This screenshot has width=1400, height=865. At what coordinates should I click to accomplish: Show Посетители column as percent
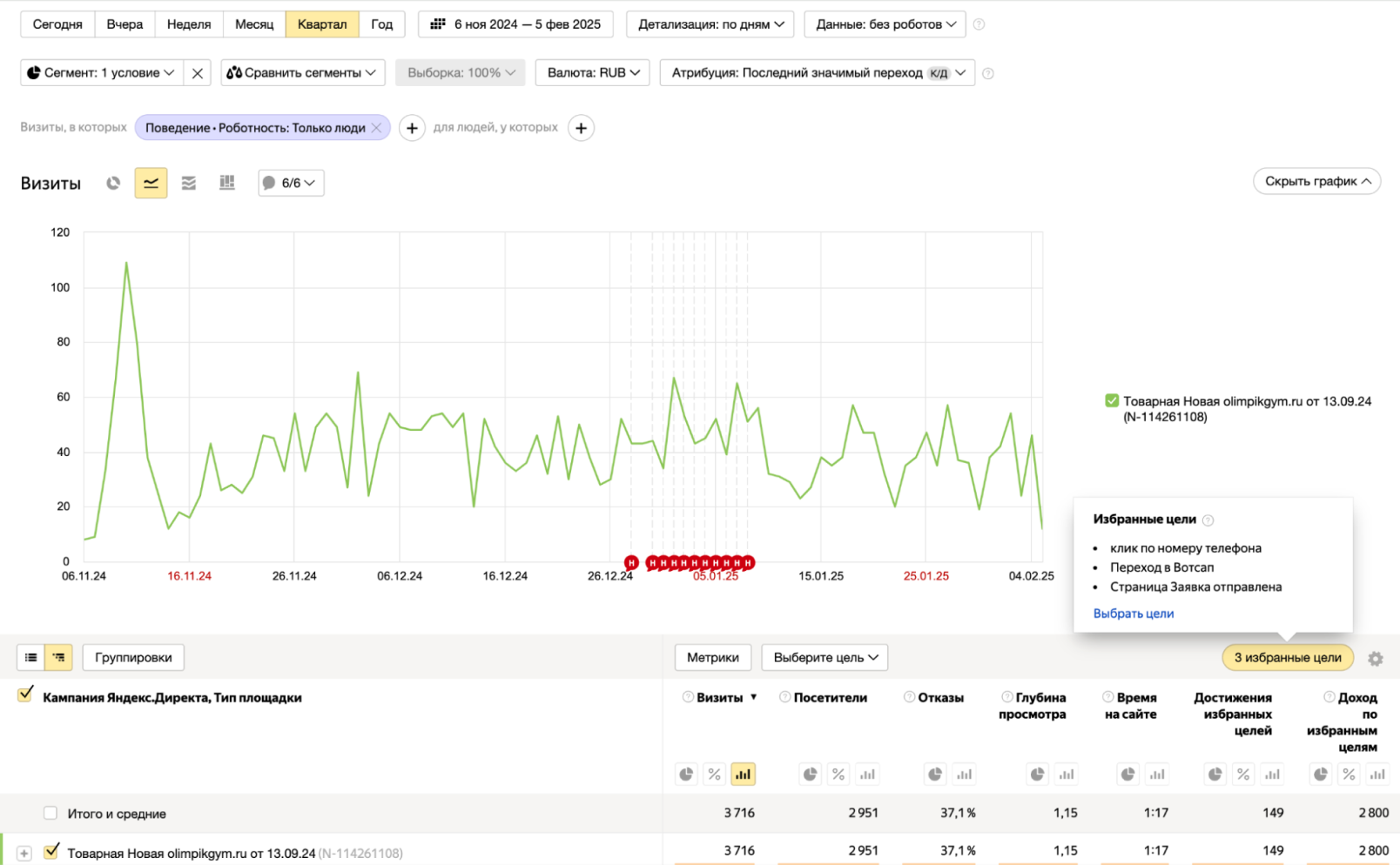(x=838, y=774)
